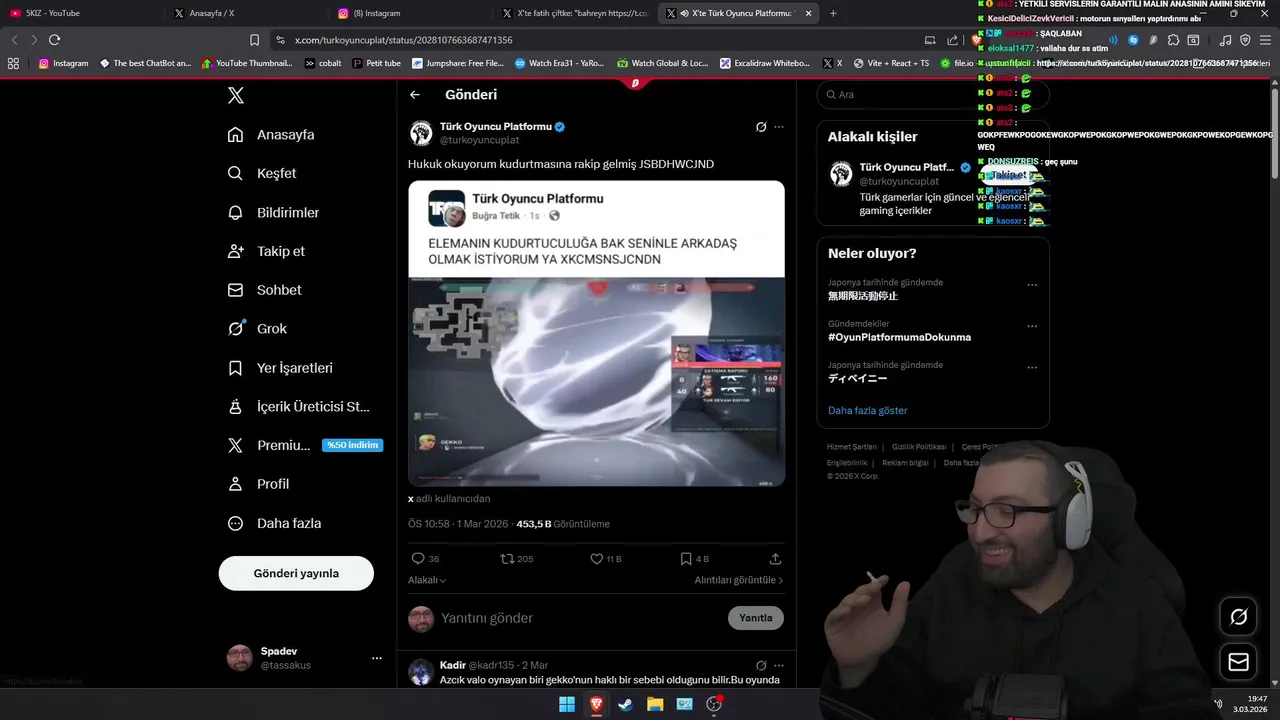Reload the page in browser toolbar
Image resolution: width=1280 pixels, height=720 pixels.
[x=54, y=40]
